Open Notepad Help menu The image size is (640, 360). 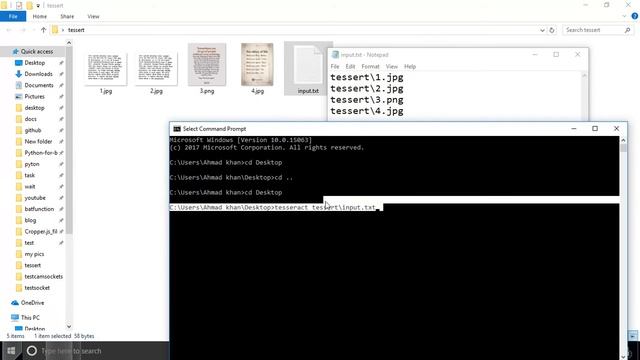[x=410, y=67]
